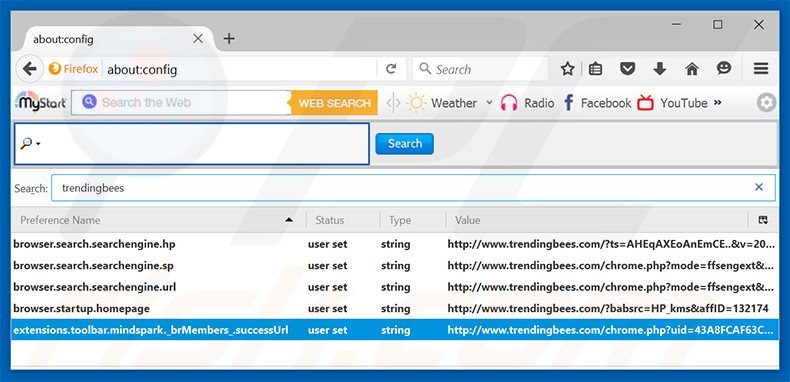Bookmark this page with the star icon

pyautogui.click(x=568, y=69)
